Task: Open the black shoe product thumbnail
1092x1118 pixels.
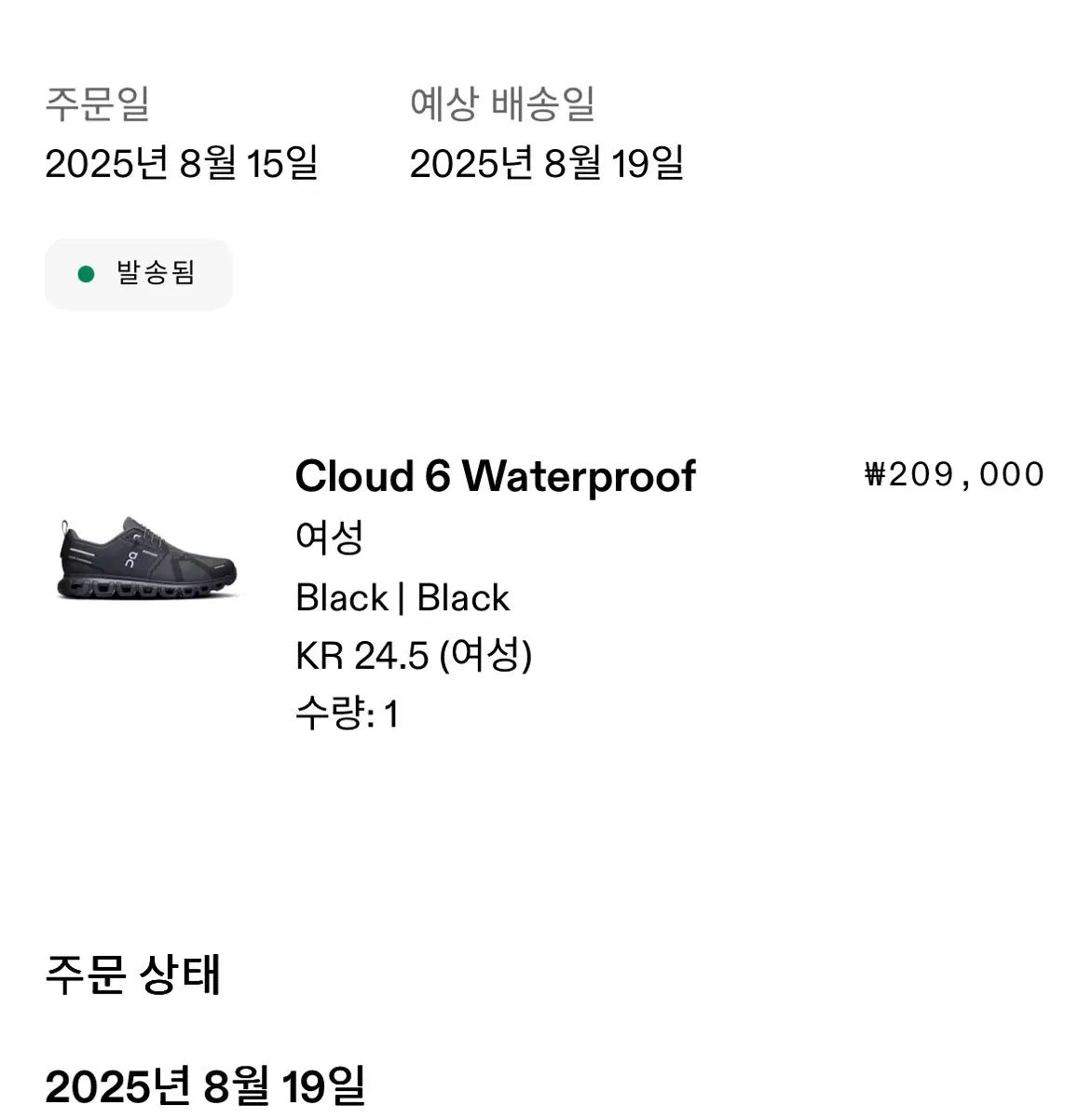Action: 147,558
